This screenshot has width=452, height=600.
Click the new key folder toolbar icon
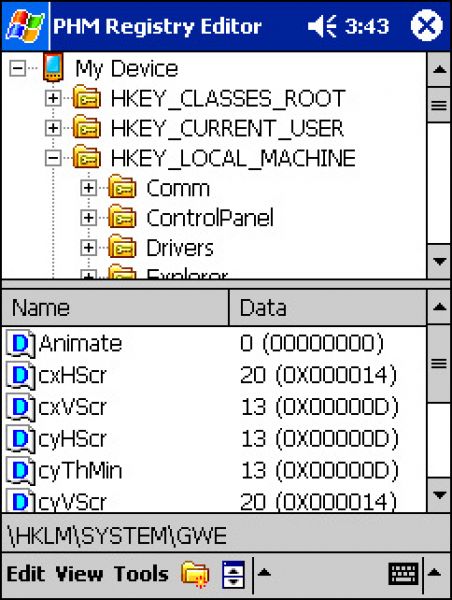tap(195, 574)
